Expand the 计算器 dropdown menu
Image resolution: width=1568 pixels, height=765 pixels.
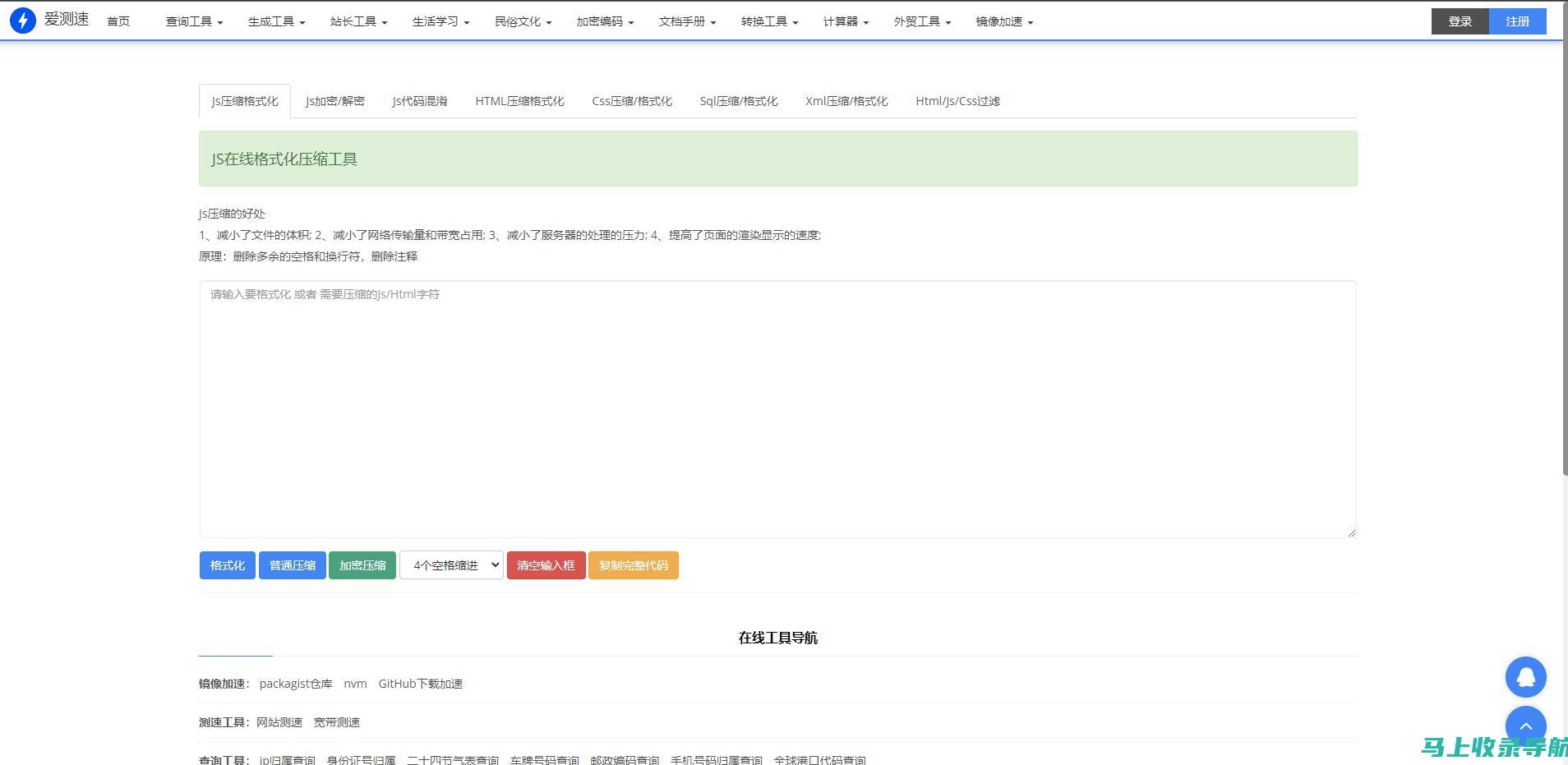[x=846, y=21]
